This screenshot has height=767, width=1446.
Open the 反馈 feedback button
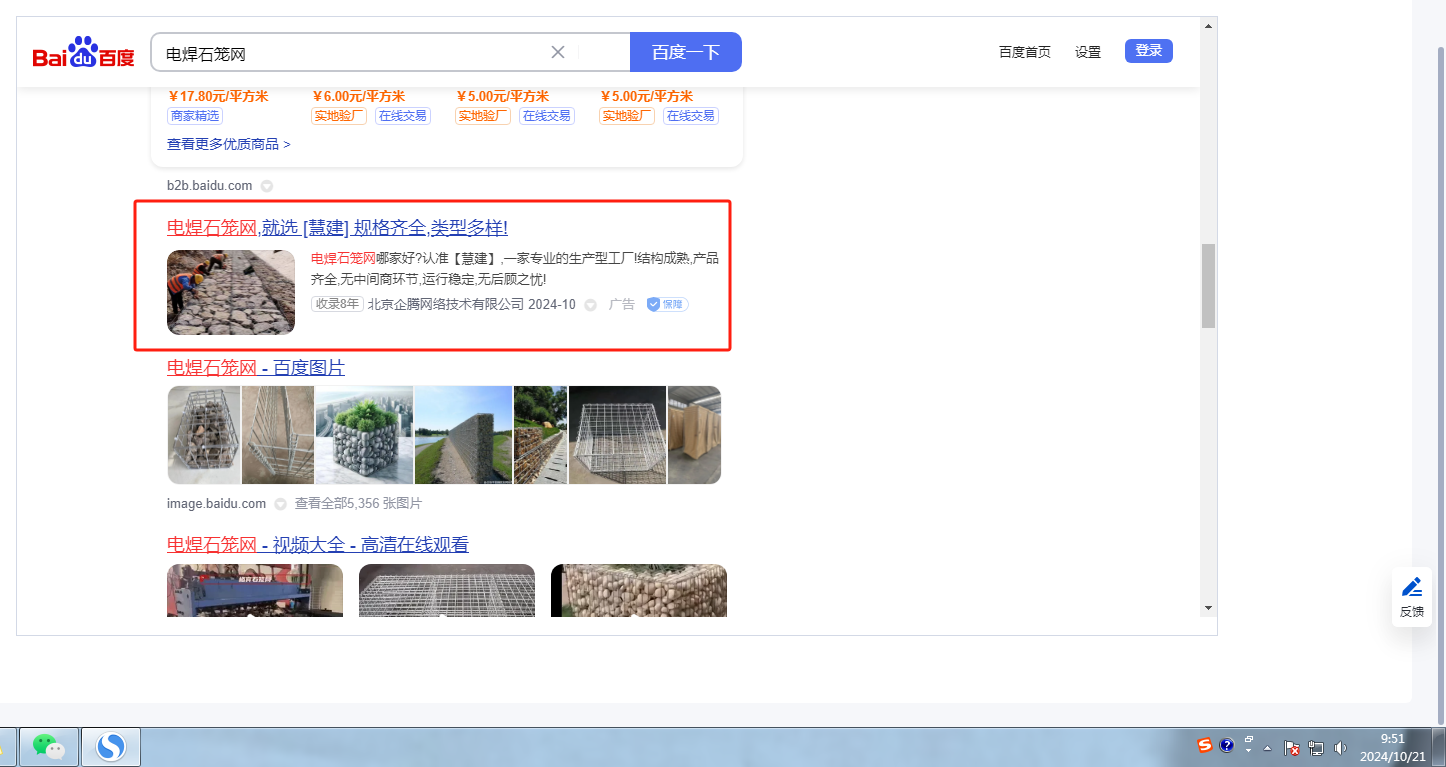[1412, 597]
